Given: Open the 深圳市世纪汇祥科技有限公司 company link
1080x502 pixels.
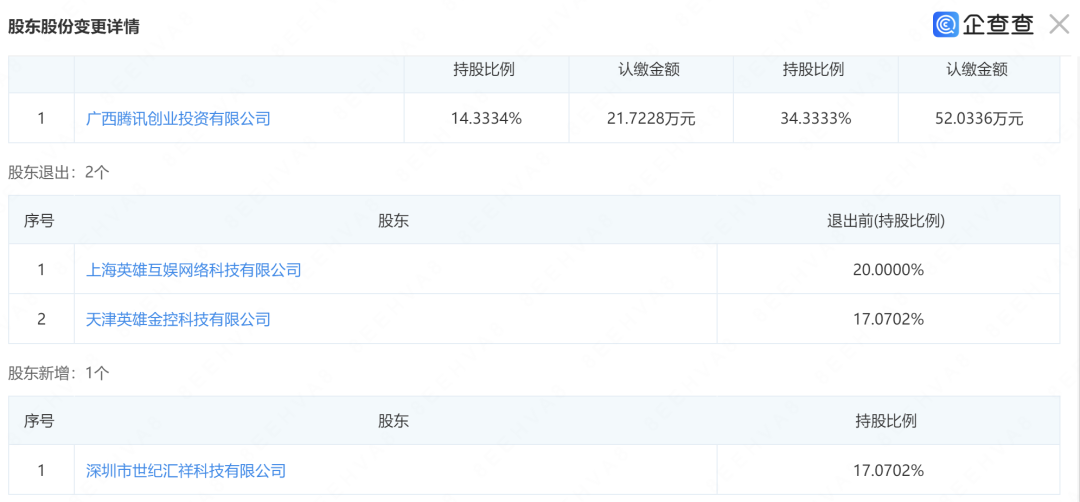Looking at the screenshot, I should coord(186,470).
